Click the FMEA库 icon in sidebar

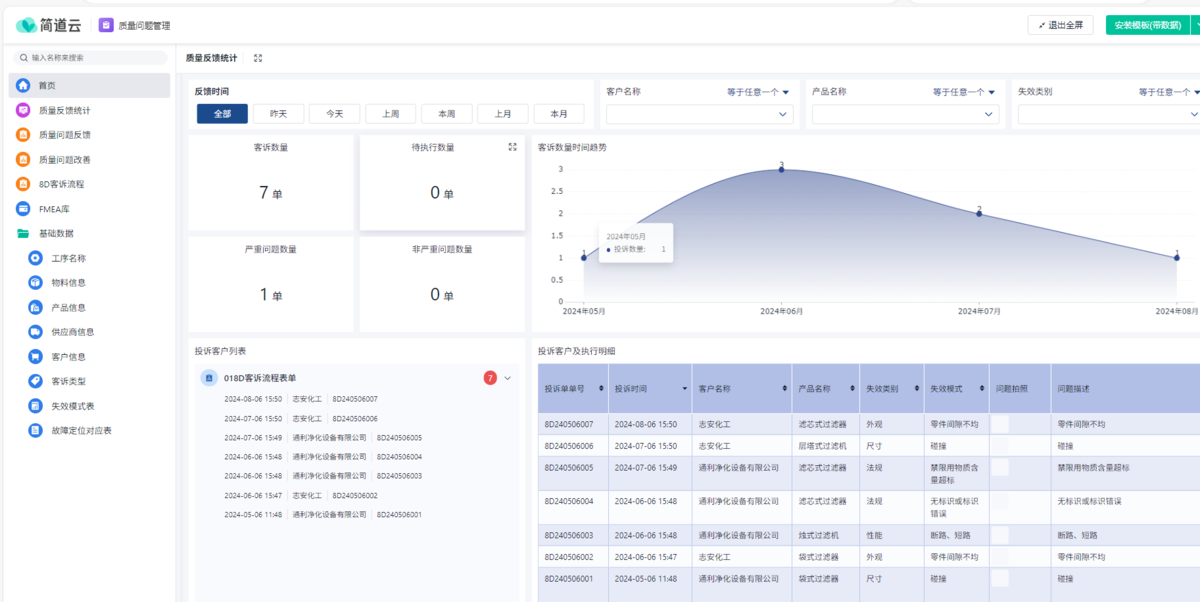tap(23, 209)
